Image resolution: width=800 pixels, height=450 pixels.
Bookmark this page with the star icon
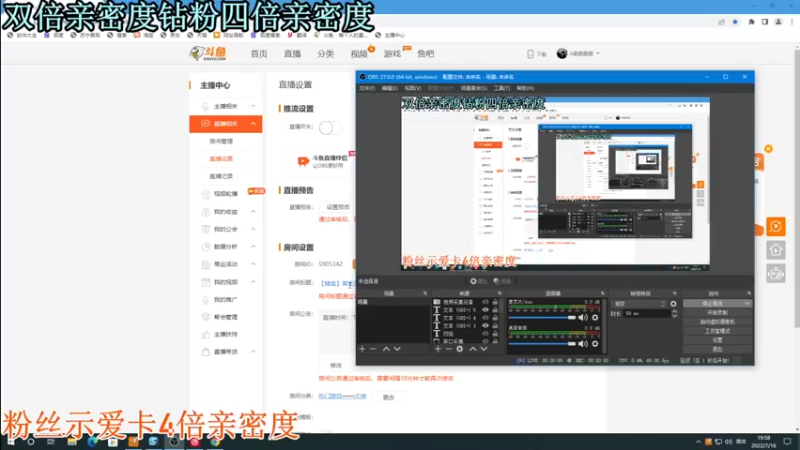click(735, 22)
